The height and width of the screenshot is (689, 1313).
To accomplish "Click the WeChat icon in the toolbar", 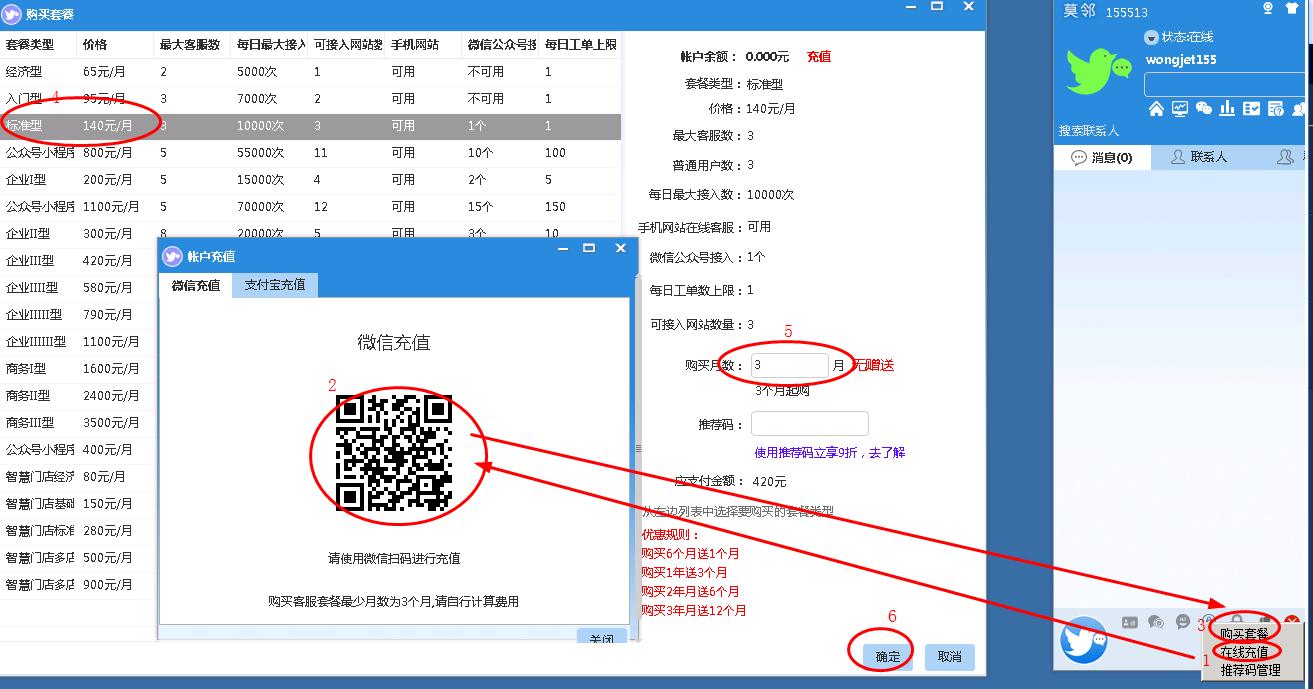I will [1204, 109].
